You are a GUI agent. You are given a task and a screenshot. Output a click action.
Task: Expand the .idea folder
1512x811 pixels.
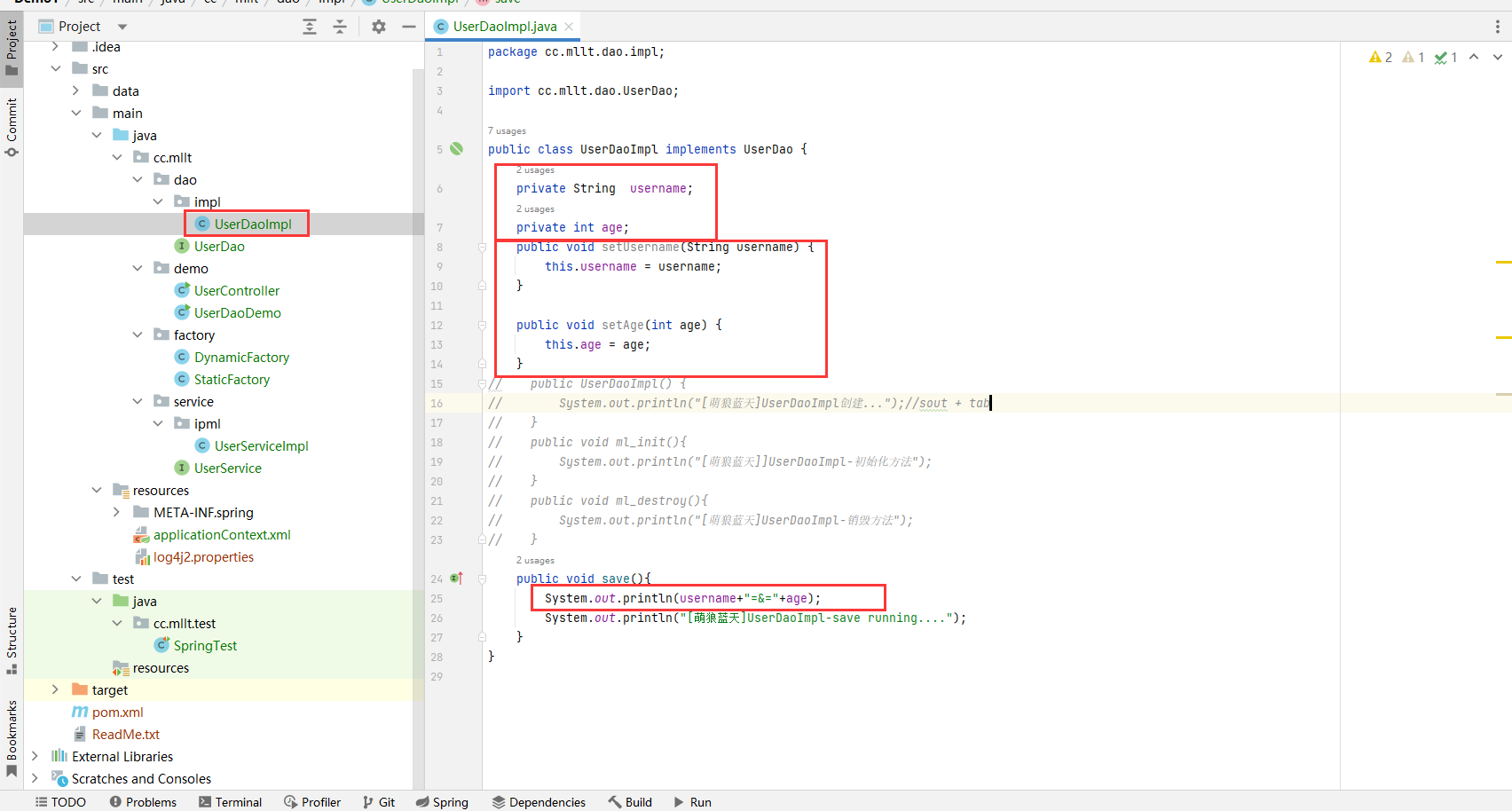tap(55, 46)
